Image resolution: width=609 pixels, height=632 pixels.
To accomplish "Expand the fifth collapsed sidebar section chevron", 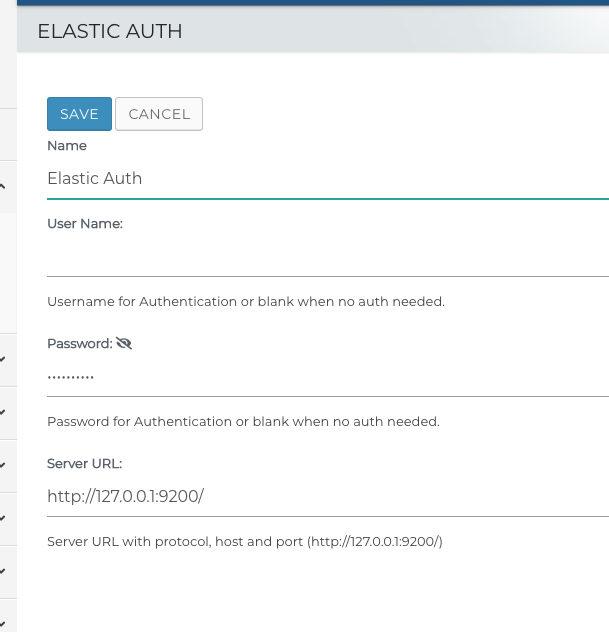I will click(x=3, y=572).
